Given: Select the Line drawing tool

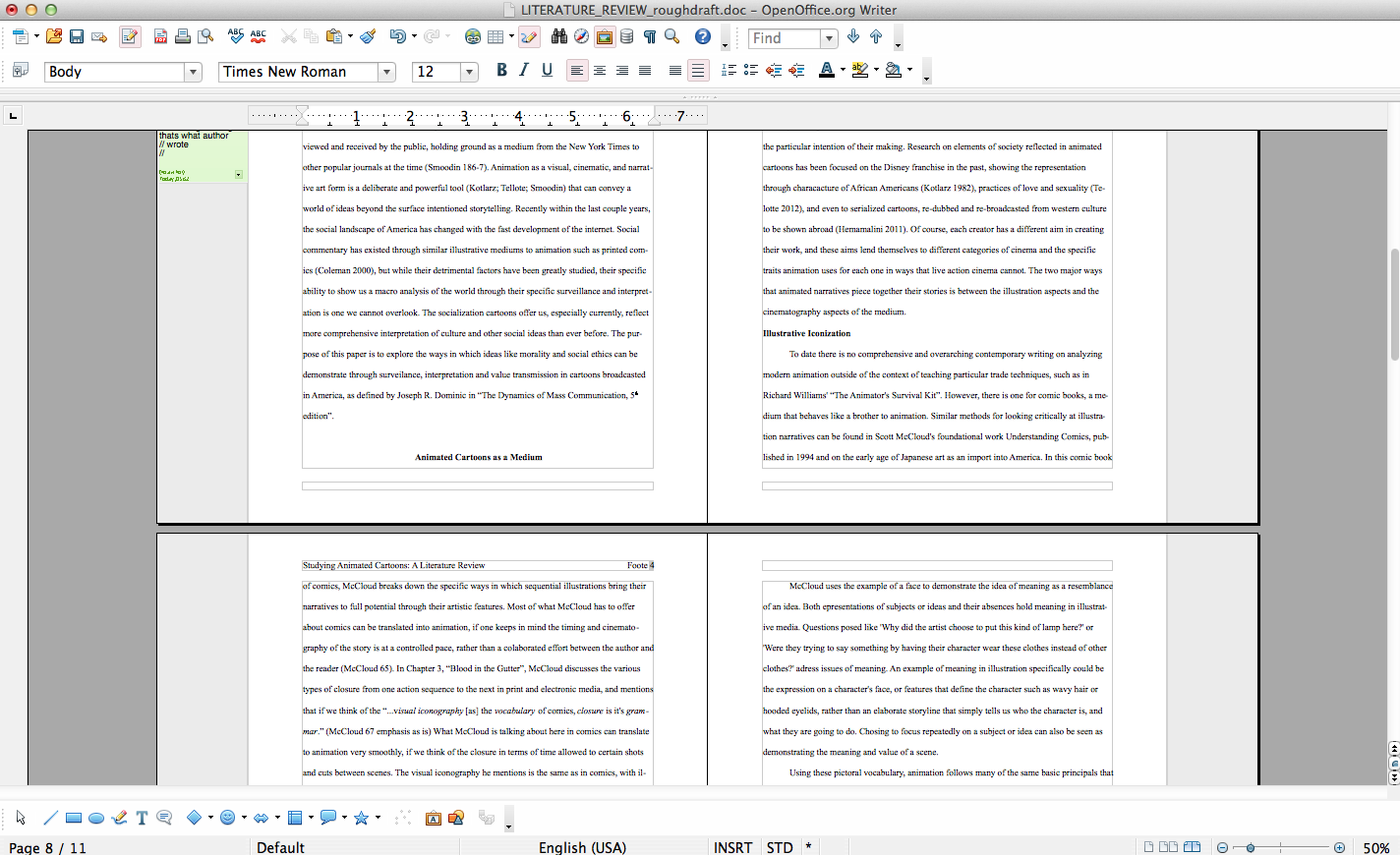Looking at the screenshot, I should [50, 818].
